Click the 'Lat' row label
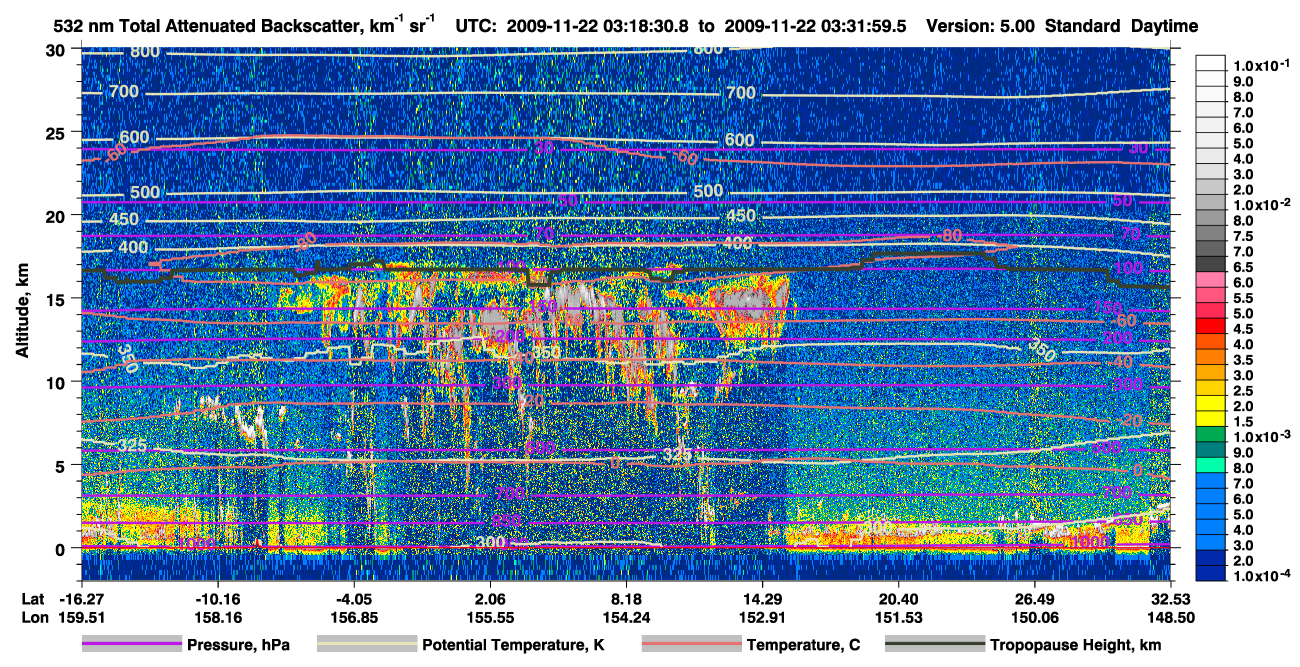This screenshot has width=1300, height=667. pos(33,598)
